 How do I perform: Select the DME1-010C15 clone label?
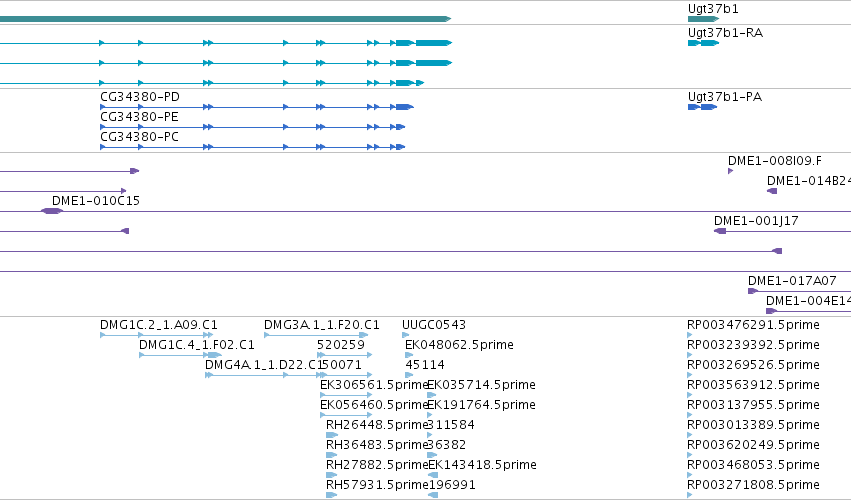(x=96, y=201)
